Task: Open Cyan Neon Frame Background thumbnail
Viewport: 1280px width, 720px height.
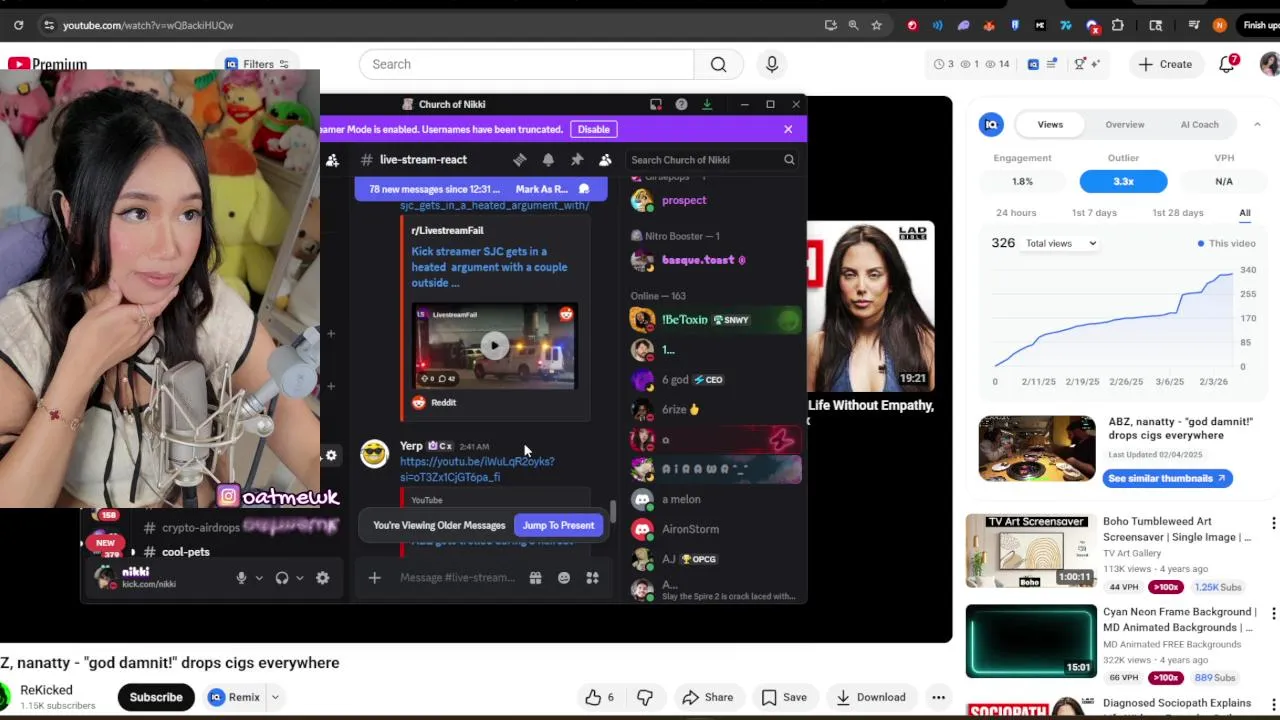Action: coord(1031,641)
